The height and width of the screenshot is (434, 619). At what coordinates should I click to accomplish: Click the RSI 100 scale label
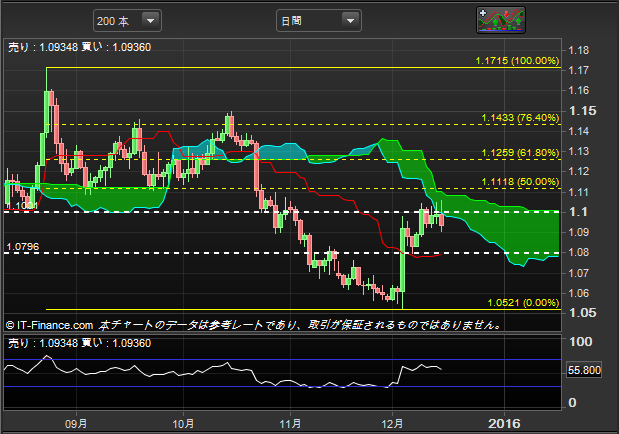click(x=580, y=342)
